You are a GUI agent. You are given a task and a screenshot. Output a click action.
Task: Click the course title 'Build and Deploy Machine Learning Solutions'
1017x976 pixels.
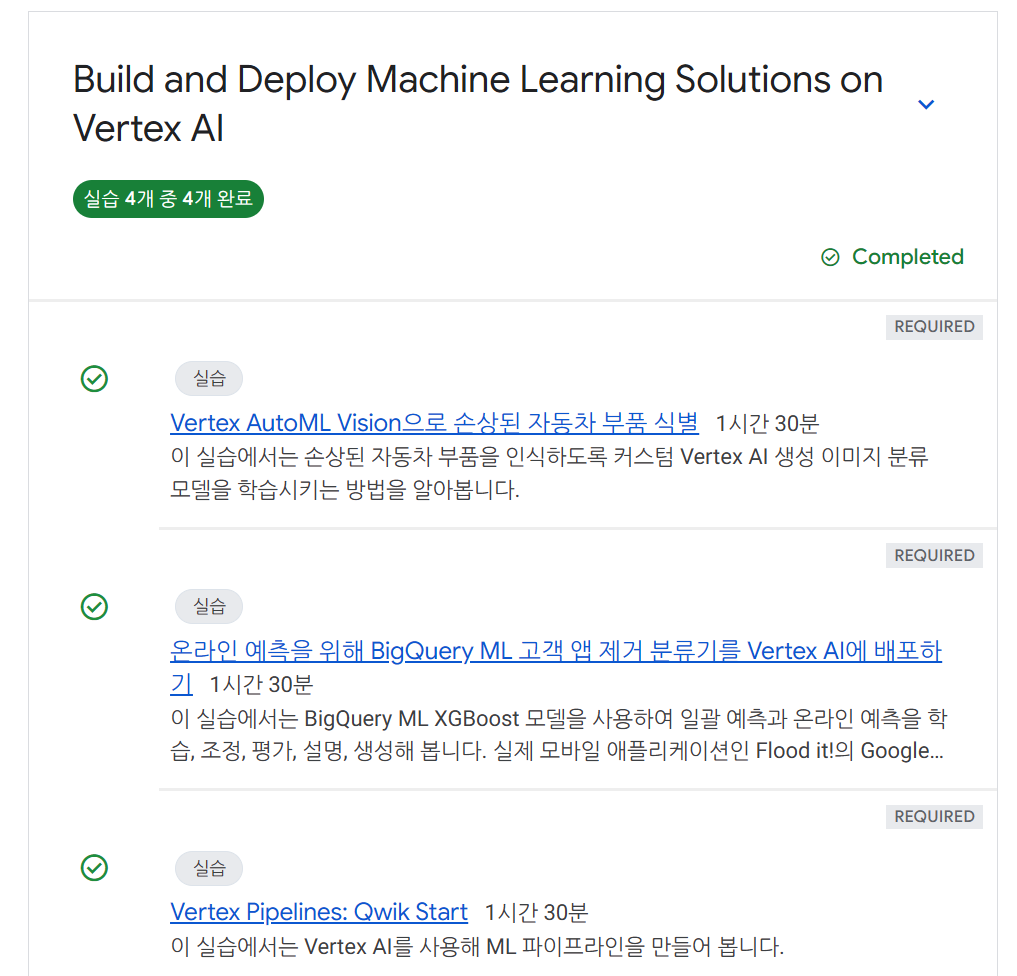478,104
